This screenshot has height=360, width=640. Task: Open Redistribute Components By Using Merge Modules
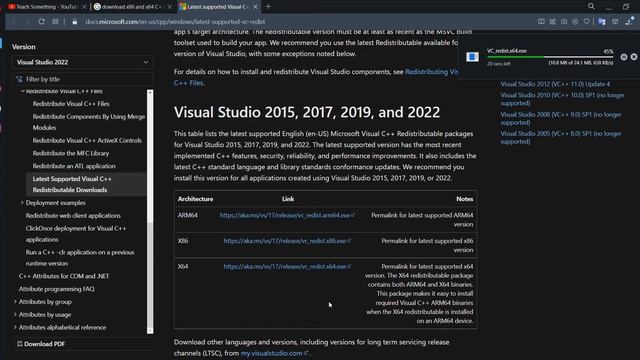[89, 122]
